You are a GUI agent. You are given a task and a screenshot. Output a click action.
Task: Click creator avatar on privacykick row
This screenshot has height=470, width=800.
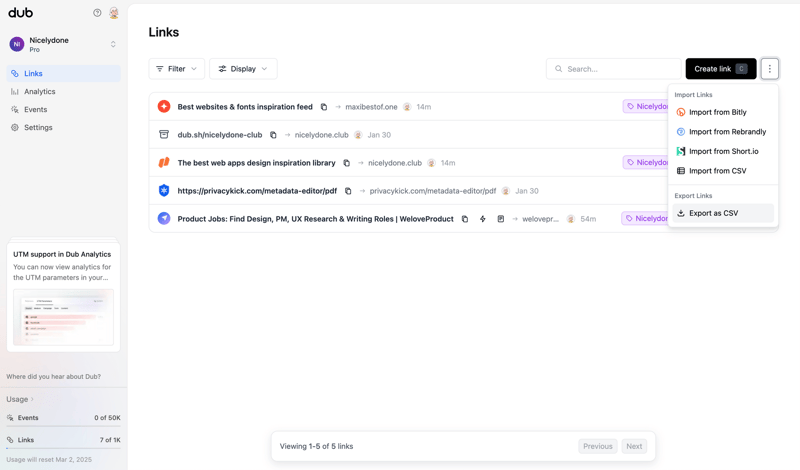tap(506, 191)
